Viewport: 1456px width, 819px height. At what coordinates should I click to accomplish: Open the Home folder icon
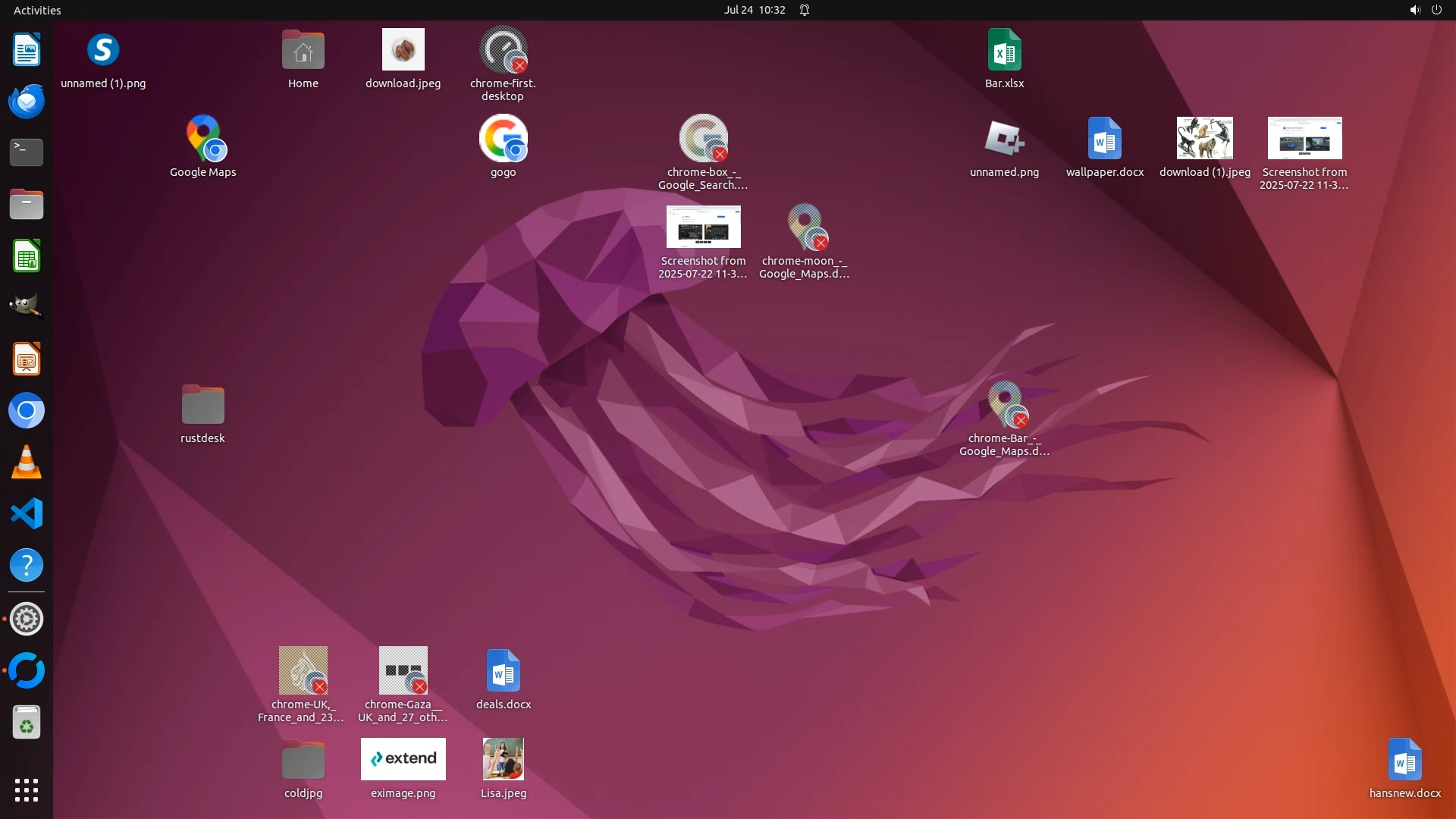[x=303, y=51]
